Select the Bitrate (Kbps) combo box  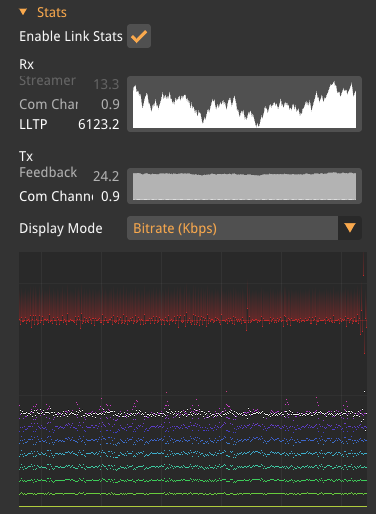click(x=244, y=228)
